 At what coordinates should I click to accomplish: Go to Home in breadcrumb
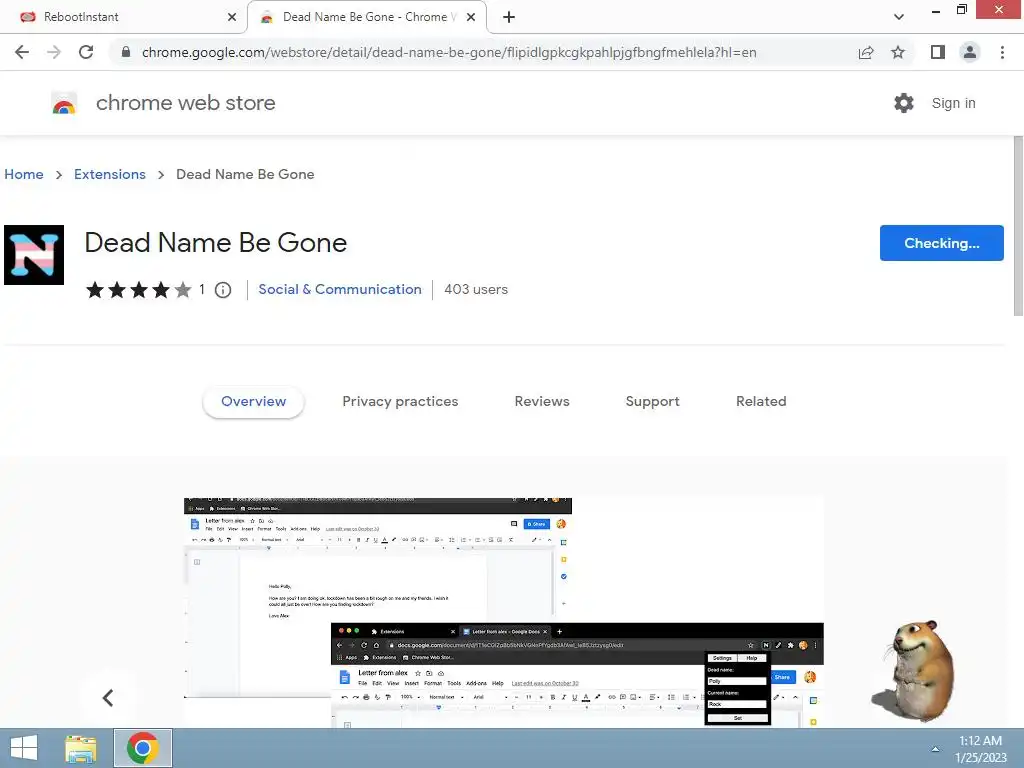[x=24, y=174]
